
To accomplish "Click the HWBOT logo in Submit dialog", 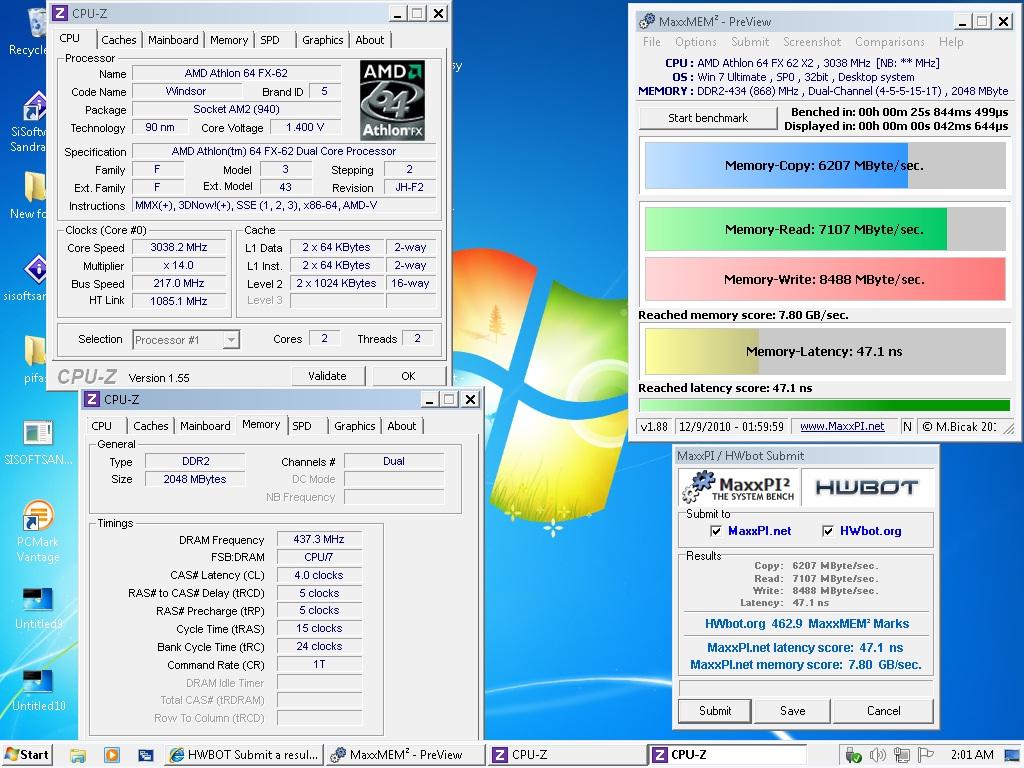I will click(867, 487).
